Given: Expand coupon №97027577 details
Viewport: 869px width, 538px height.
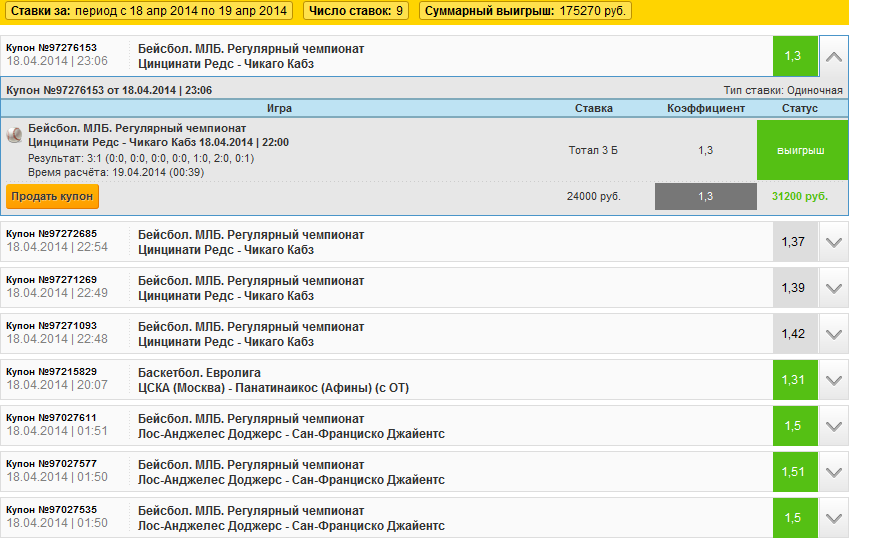Looking at the screenshot, I should pos(834,472).
